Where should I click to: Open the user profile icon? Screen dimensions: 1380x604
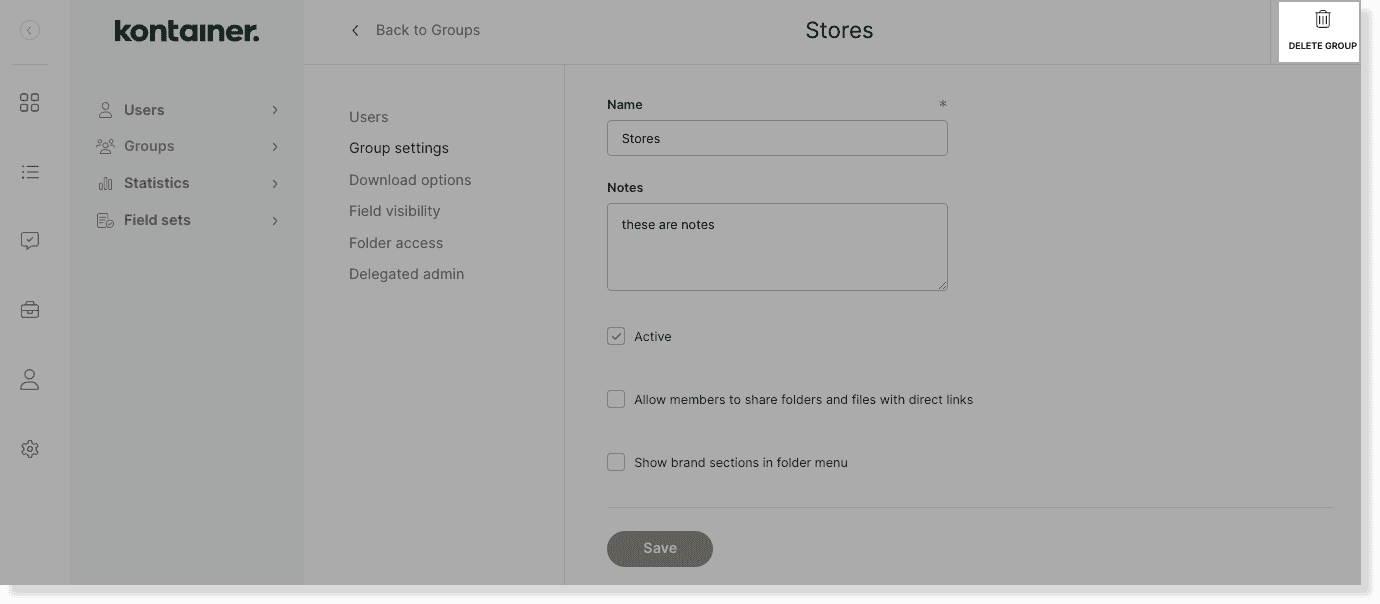[x=30, y=379]
